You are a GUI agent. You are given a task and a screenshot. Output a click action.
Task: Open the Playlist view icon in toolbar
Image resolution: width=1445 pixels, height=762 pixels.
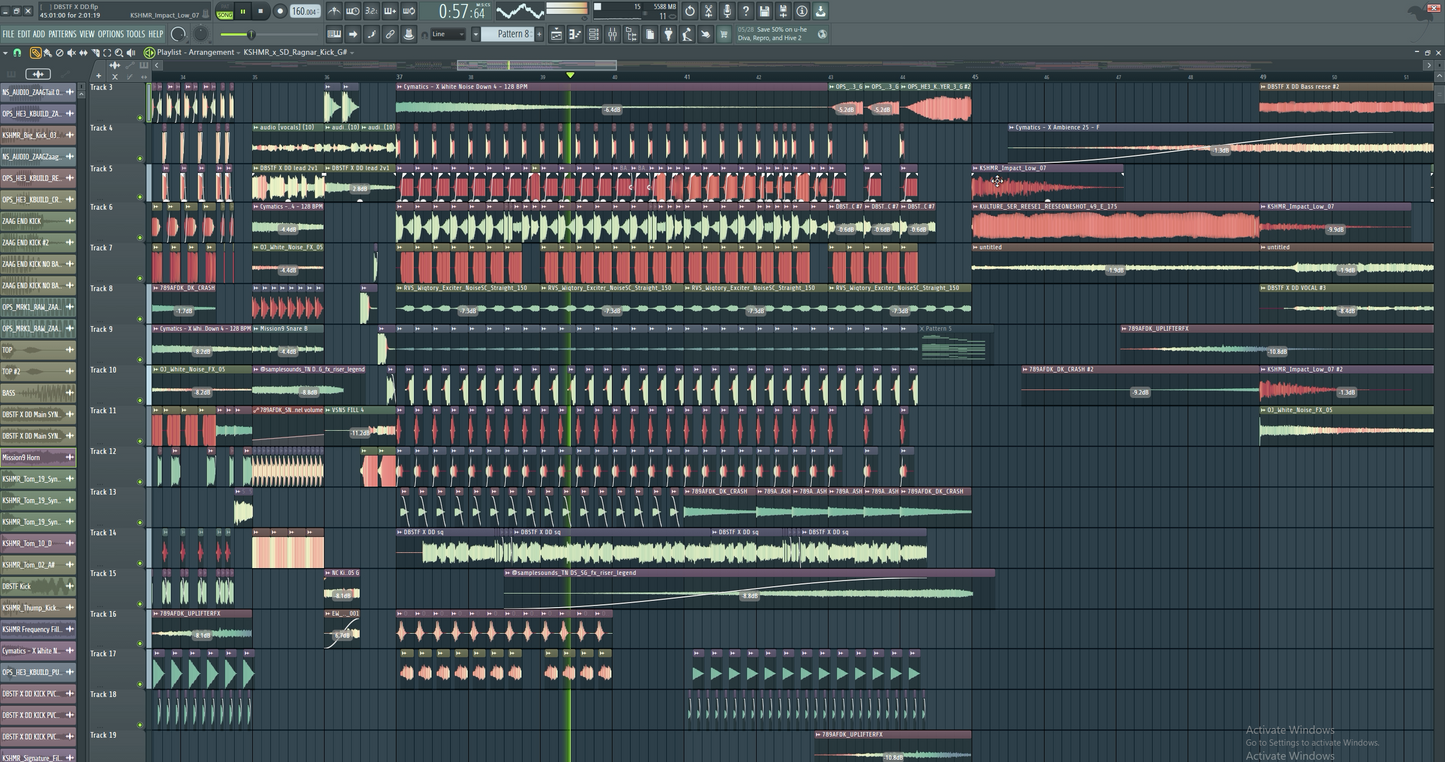point(556,34)
